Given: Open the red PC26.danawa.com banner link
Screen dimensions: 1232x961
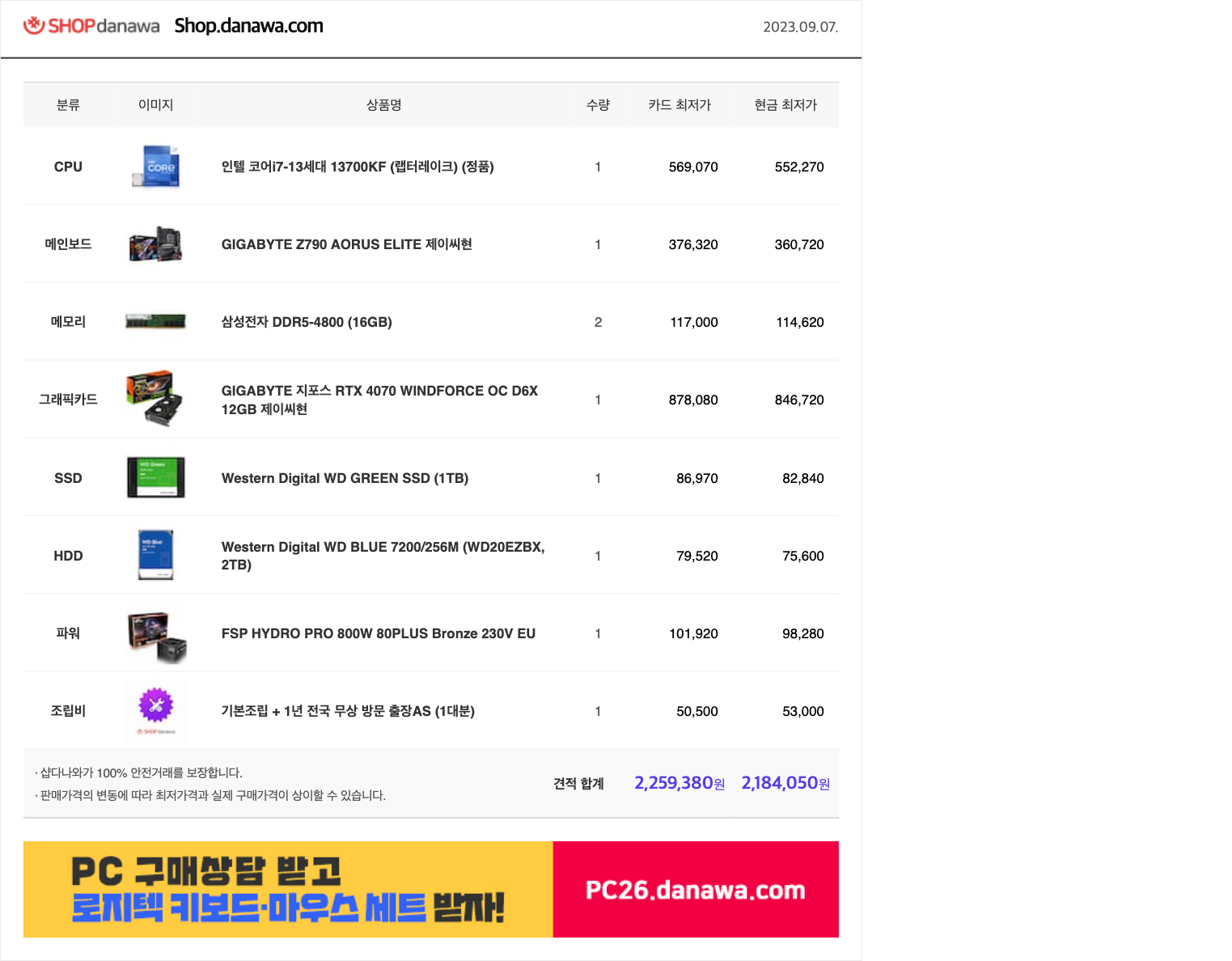Looking at the screenshot, I should pos(695,890).
